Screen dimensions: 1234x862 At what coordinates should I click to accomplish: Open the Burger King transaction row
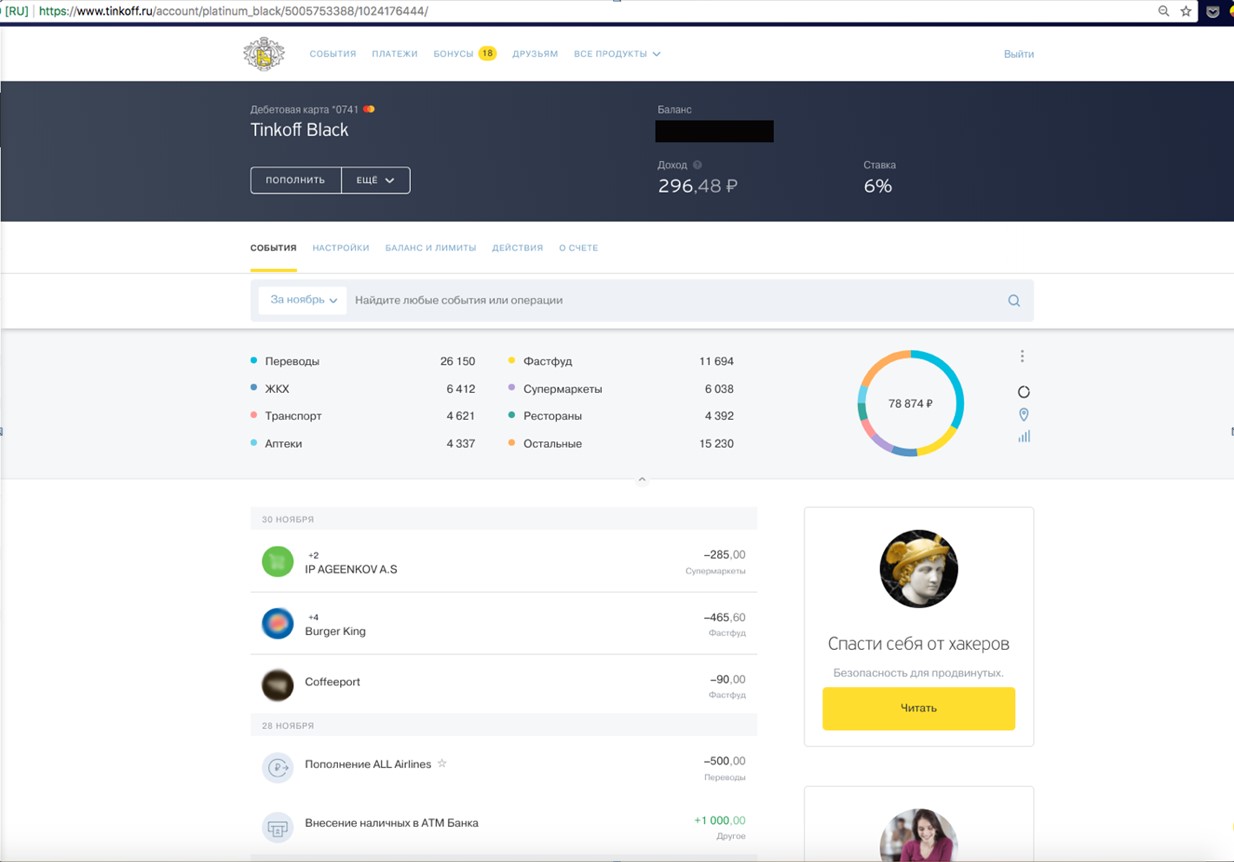click(x=504, y=623)
